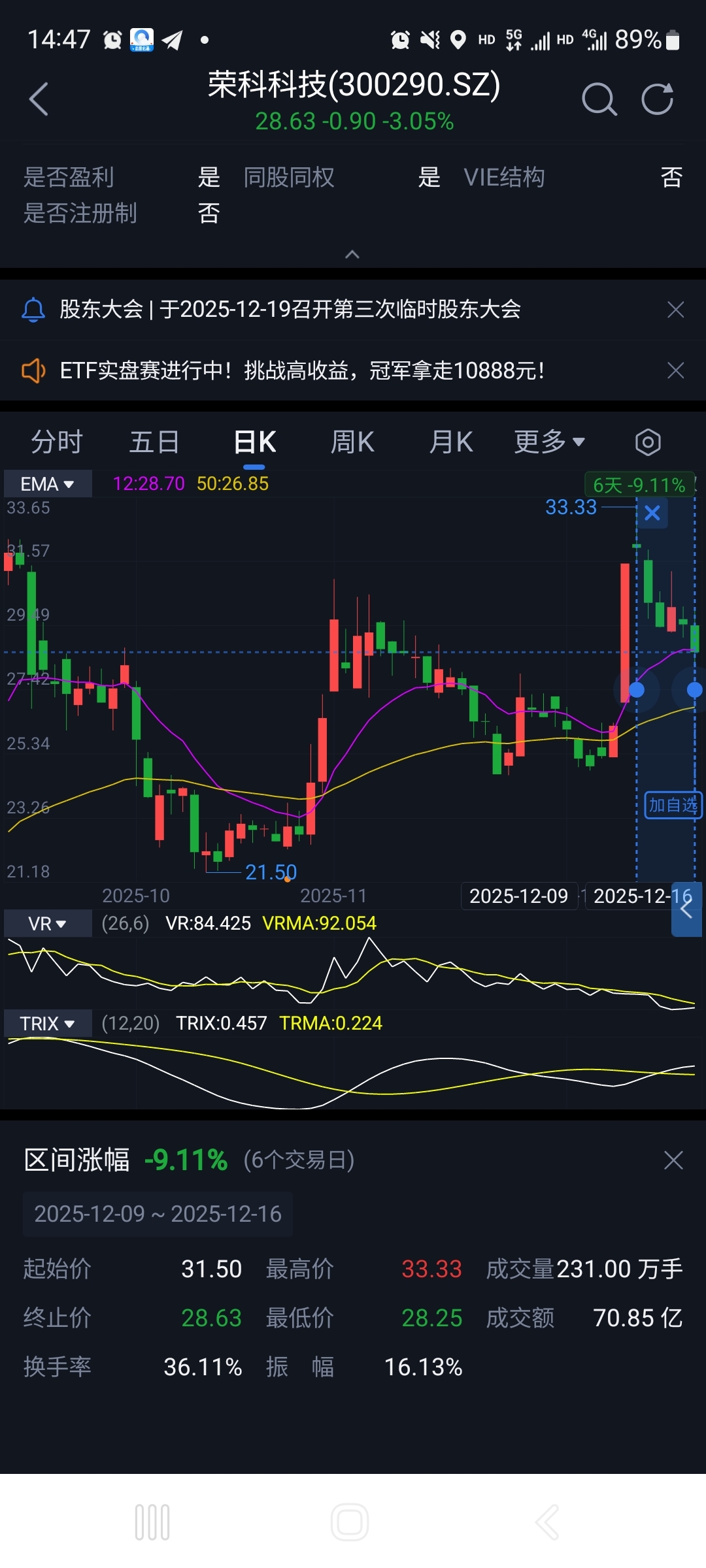
Task: Tap the 33.33 high price marker
Action: [x=571, y=507]
